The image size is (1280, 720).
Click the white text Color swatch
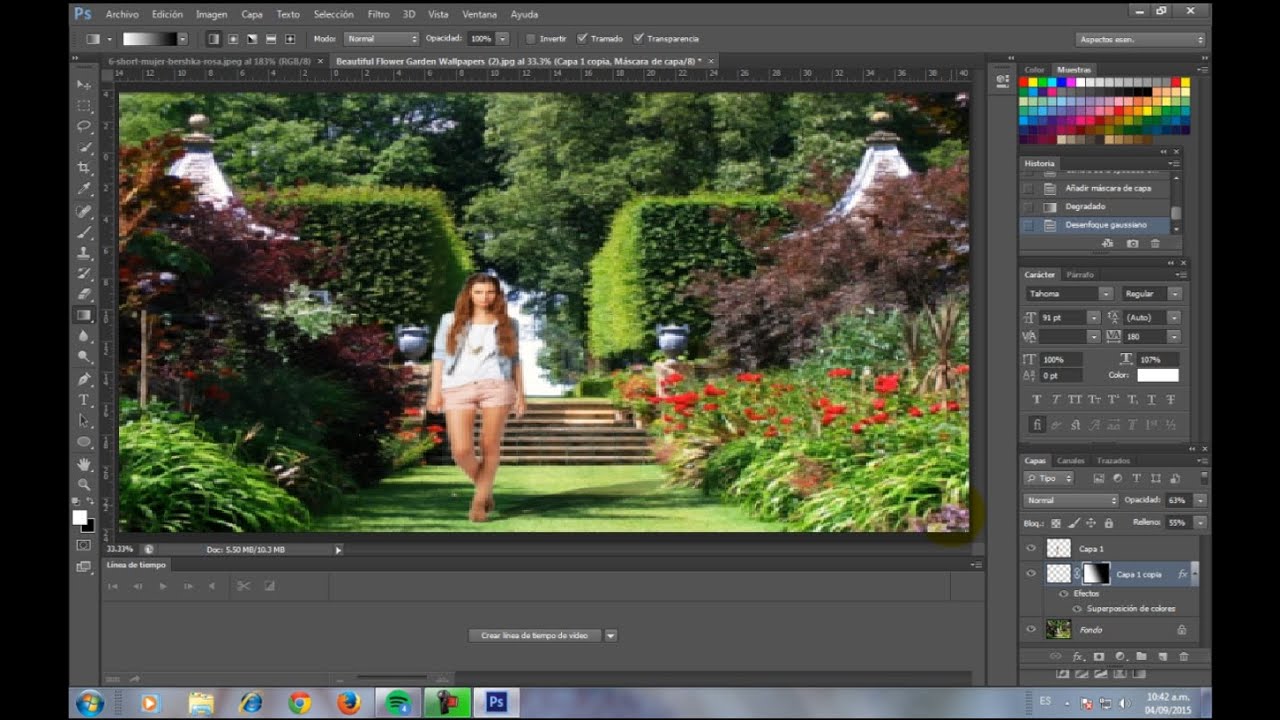tap(1157, 375)
